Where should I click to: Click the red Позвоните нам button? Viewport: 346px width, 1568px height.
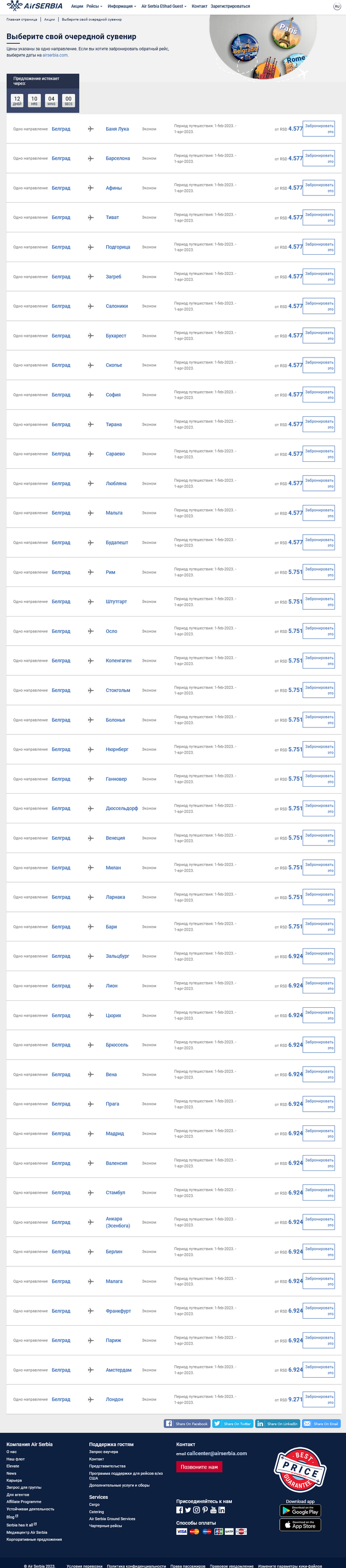(x=199, y=1467)
